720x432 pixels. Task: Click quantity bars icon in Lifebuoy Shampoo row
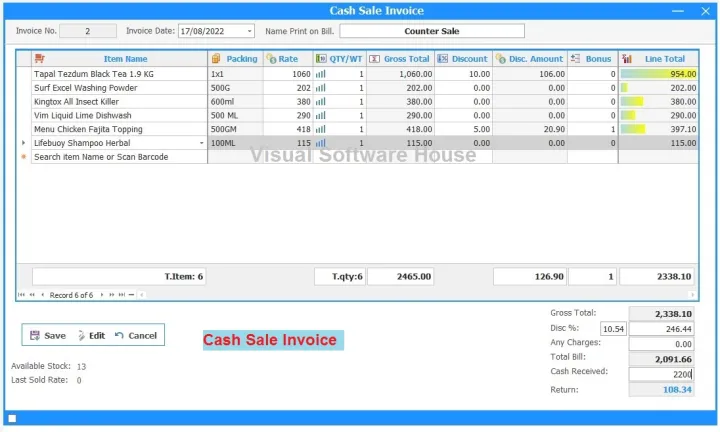[321, 143]
